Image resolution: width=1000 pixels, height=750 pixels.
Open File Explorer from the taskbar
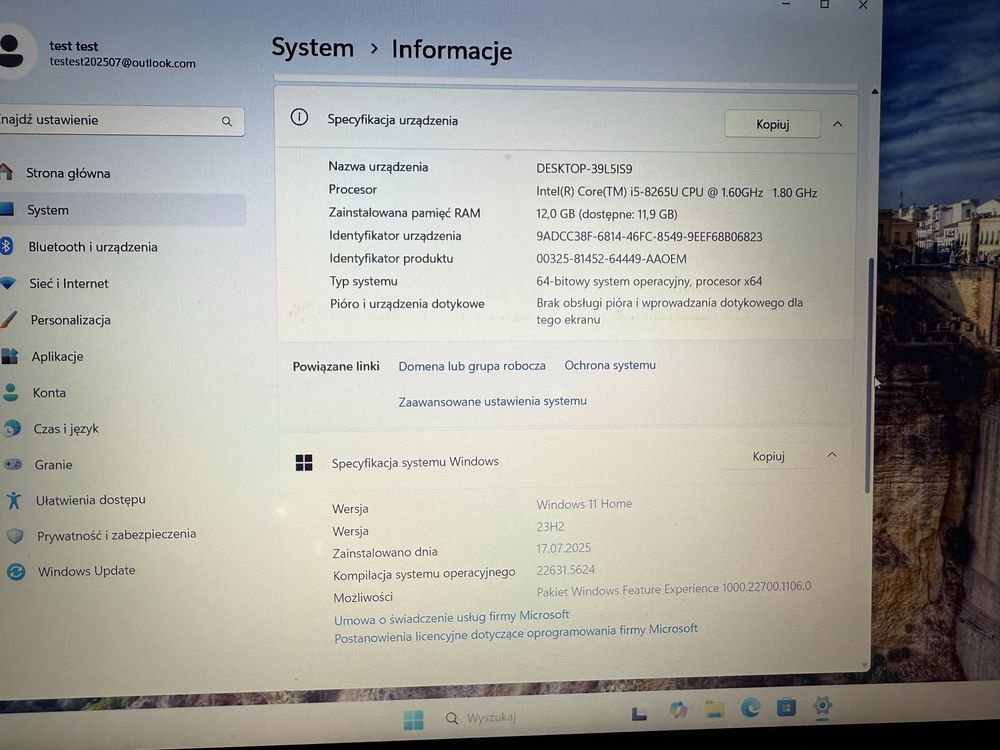click(715, 709)
